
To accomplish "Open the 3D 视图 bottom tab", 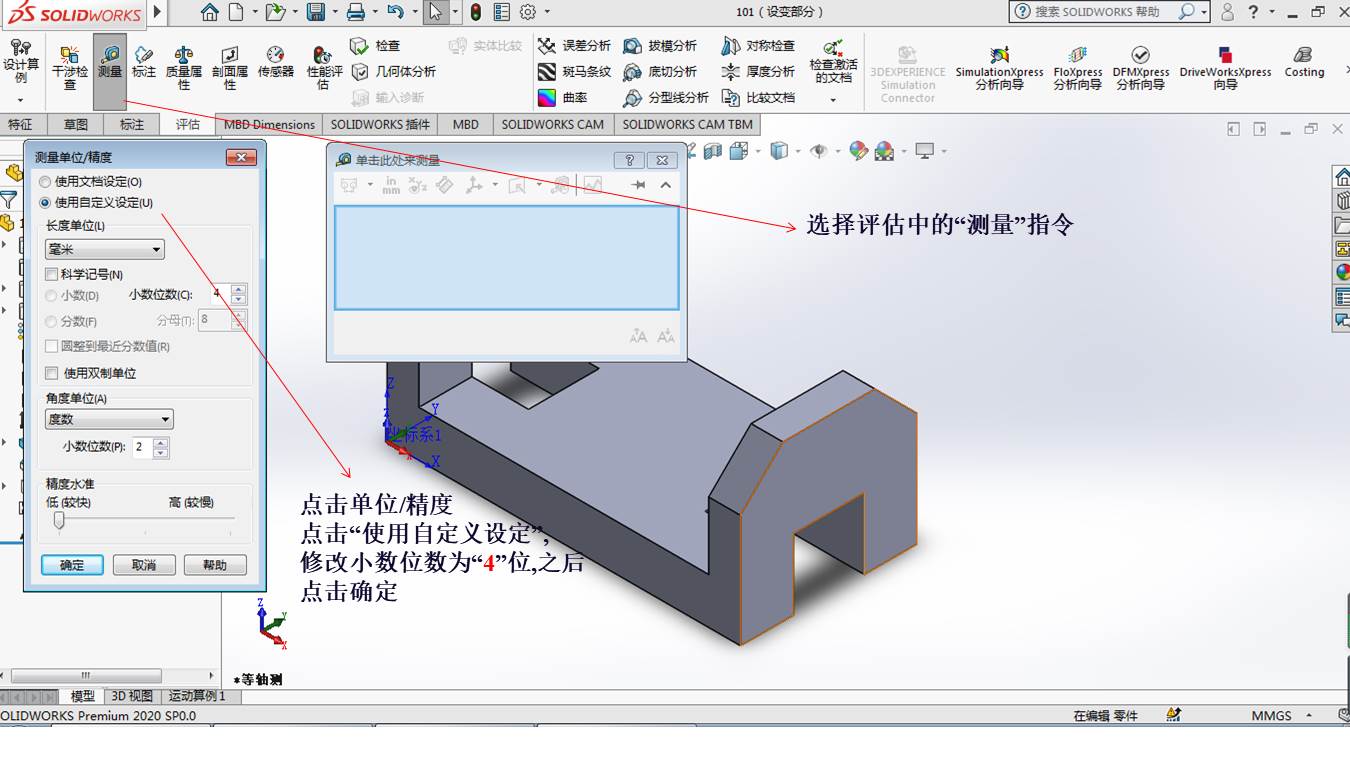I will (132, 696).
